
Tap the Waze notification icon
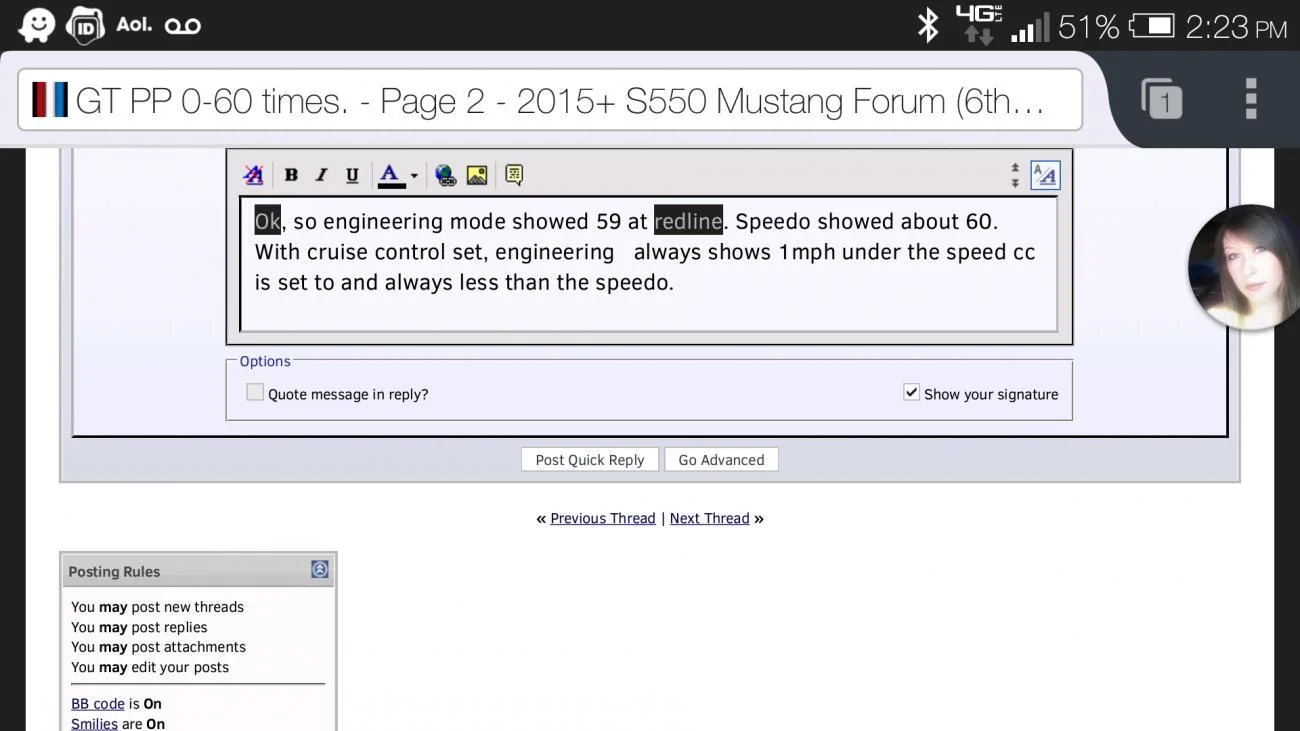(36, 25)
